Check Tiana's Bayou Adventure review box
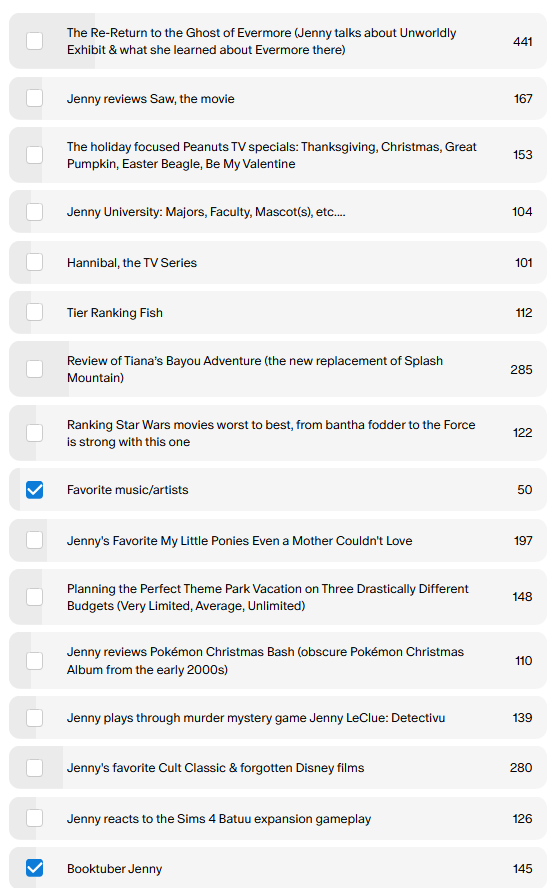The image size is (552, 888). [35, 369]
